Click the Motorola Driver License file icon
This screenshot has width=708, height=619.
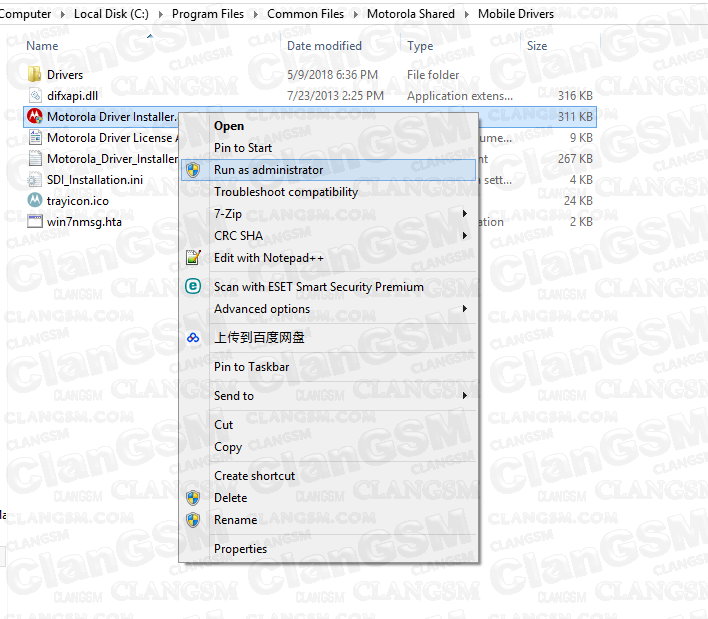tap(35, 137)
